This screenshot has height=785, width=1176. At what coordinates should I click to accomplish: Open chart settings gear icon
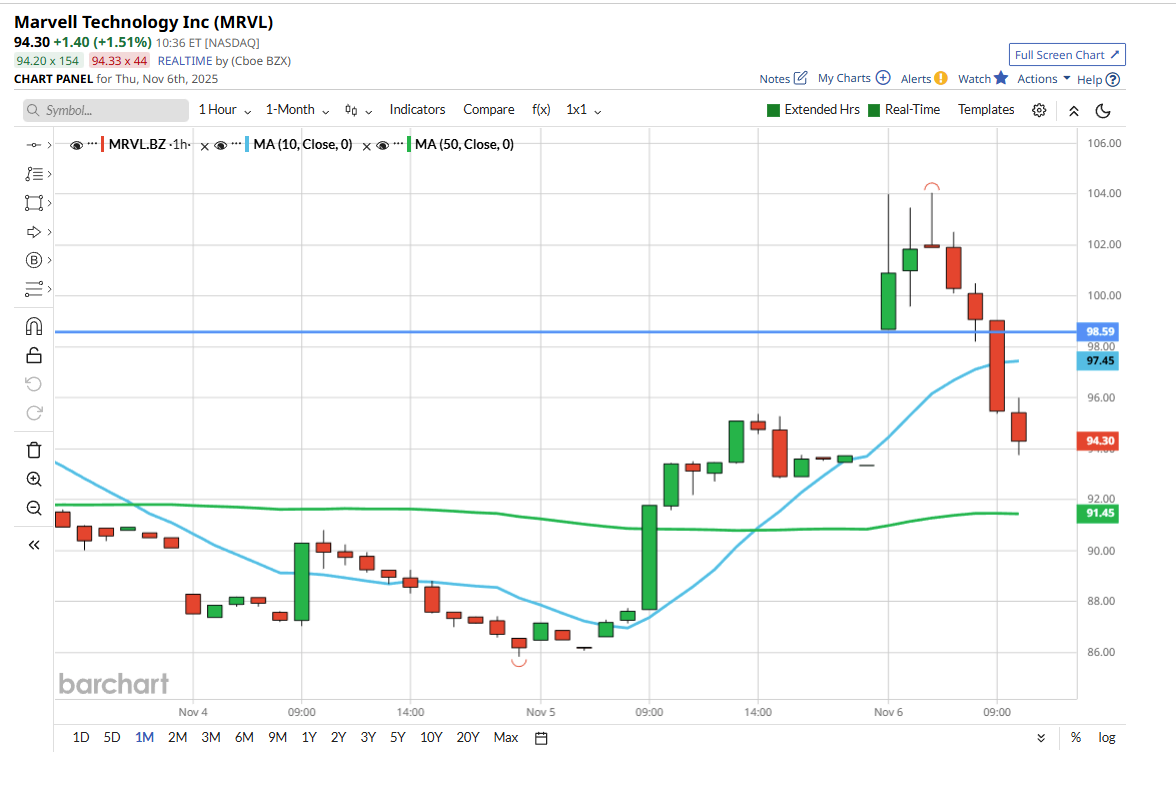pos(1039,110)
